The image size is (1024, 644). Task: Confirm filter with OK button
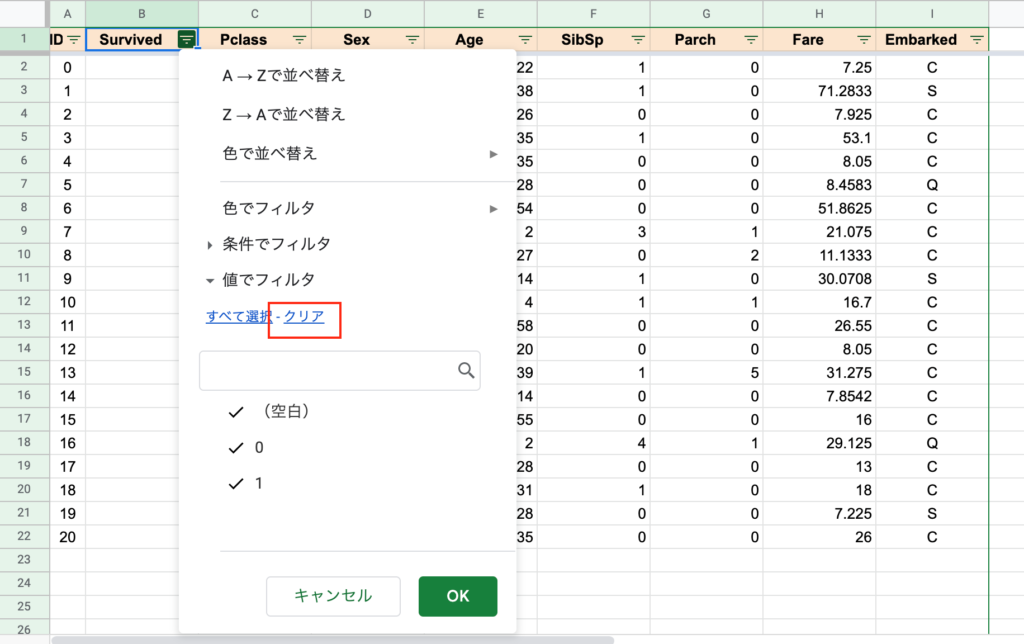(x=458, y=596)
